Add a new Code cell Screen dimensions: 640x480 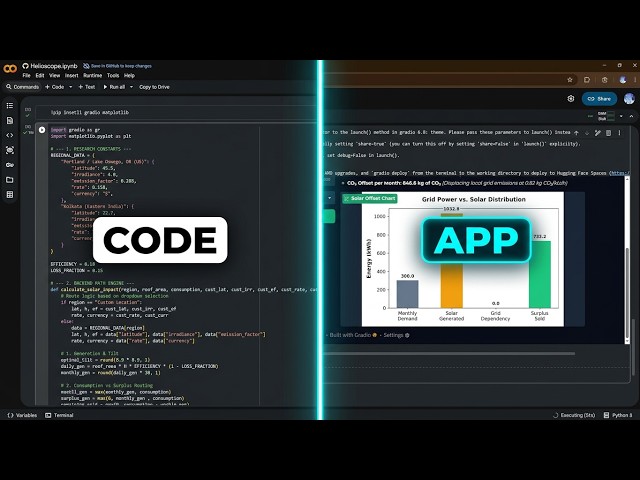tap(55, 87)
